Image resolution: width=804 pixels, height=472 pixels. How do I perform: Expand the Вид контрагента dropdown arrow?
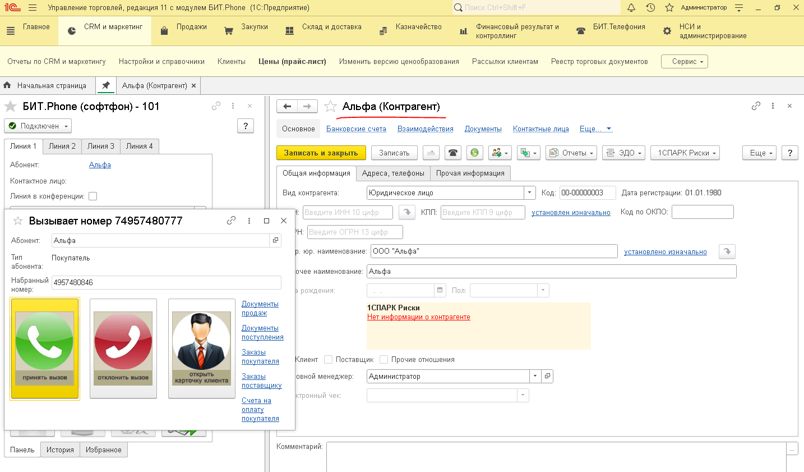530,193
